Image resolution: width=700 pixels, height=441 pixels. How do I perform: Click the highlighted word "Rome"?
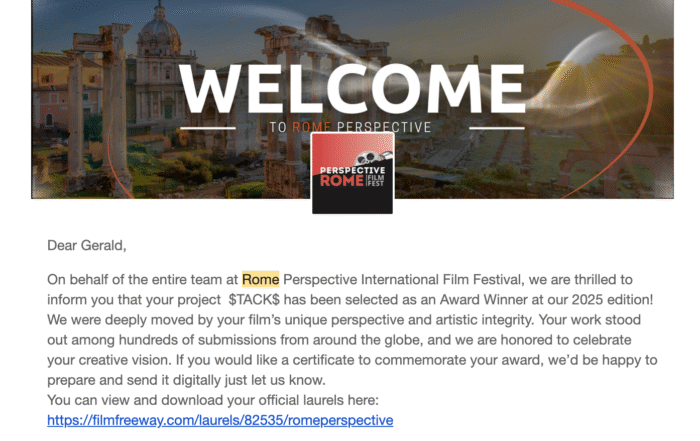[261, 279]
